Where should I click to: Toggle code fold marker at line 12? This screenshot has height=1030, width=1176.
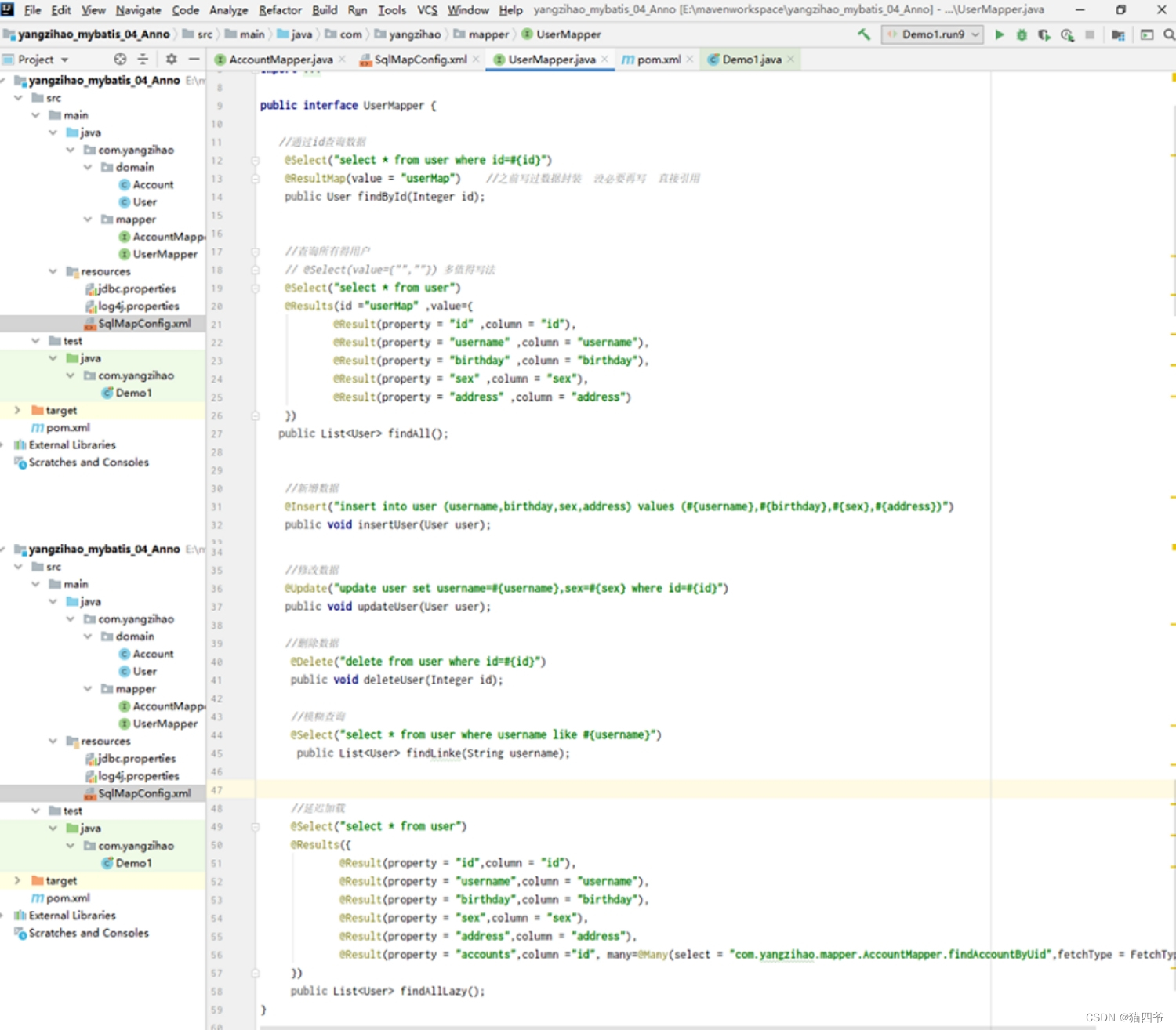pos(256,161)
